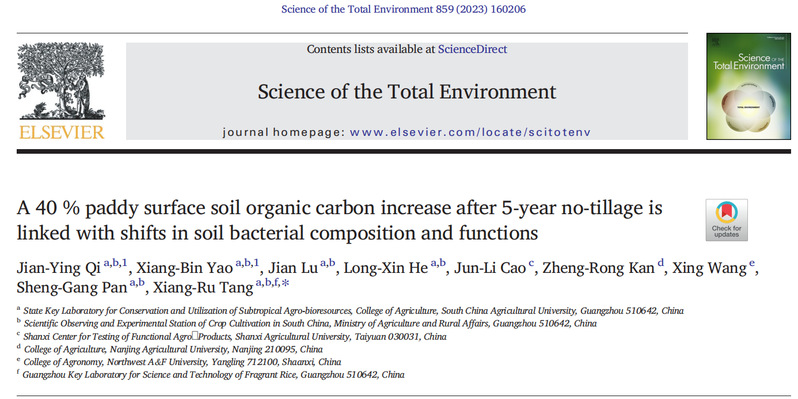Click the journal title heading in gray banner

pos(407,92)
